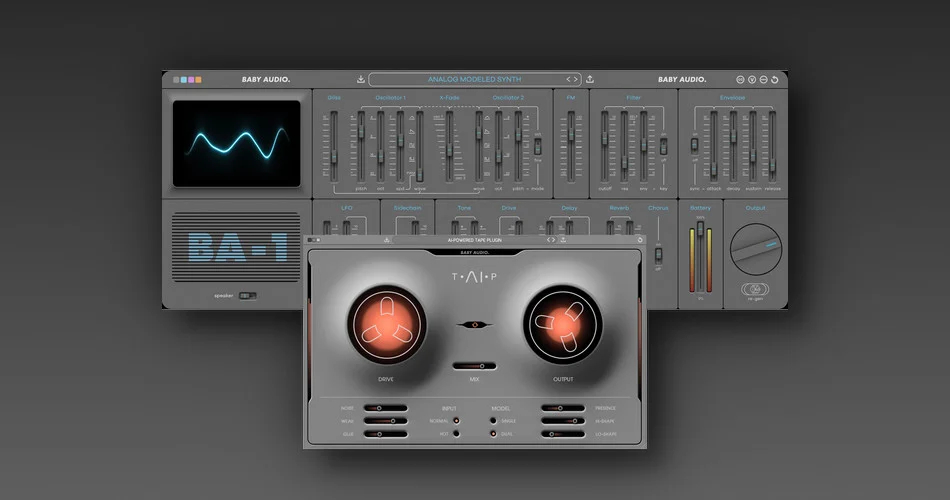Screen dimensions: 950x500
Task: Open the AI-Powered Tape Plugin preset menu
Action: click(474, 240)
